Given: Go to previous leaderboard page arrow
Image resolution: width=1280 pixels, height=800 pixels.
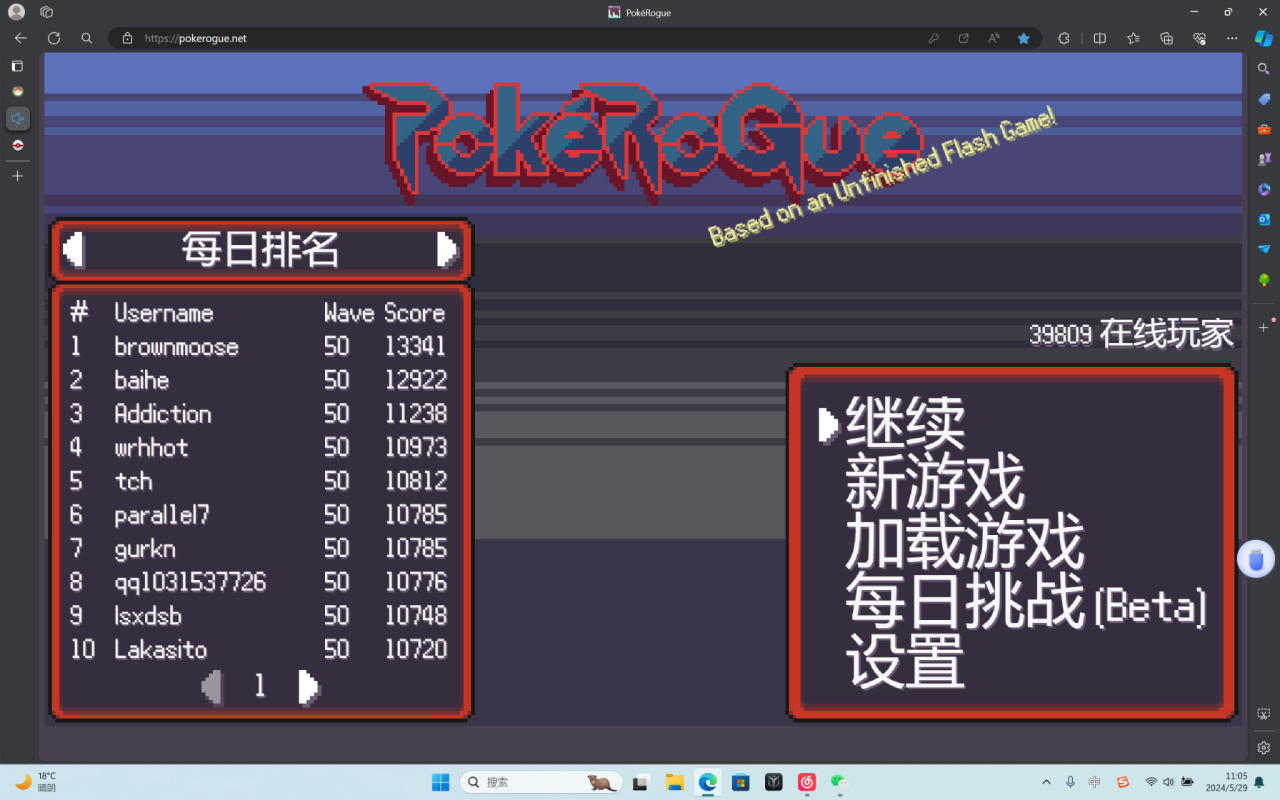Looking at the screenshot, I should 212,687.
